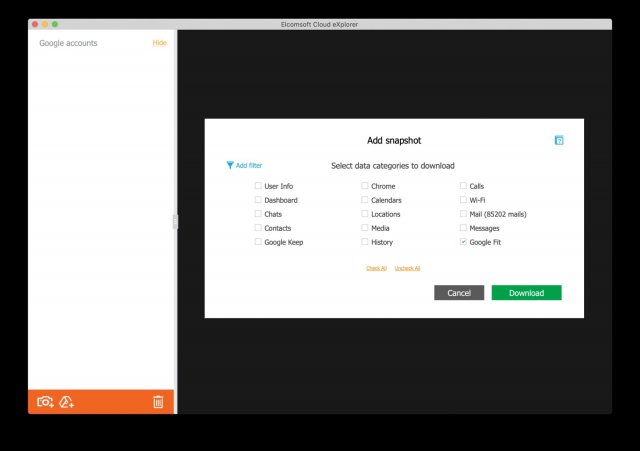The image size is (640, 451).
Task: Check the Mail (85202 mails) box
Action: pyautogui.click(x=463, y=214)
